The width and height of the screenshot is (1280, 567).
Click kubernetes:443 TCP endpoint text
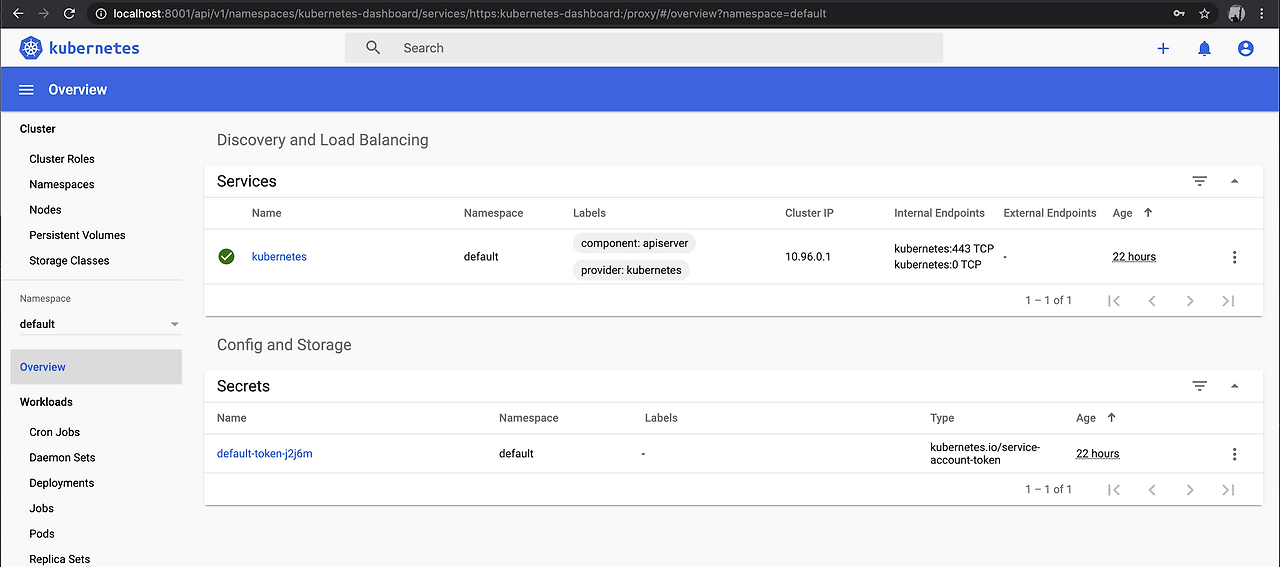tap(944, 249)
